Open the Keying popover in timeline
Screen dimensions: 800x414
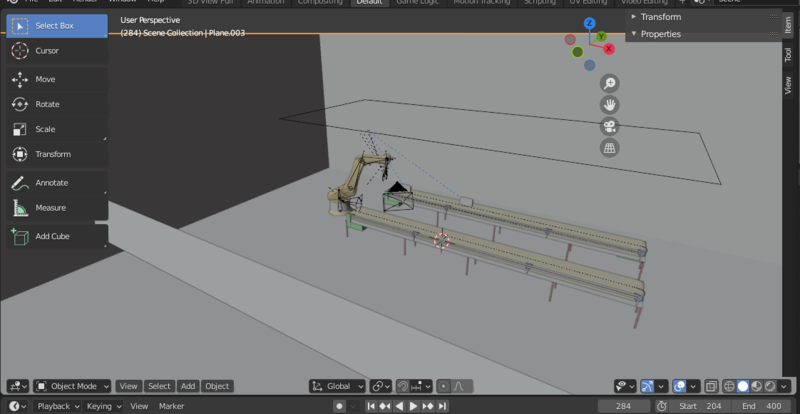click(102, 406)
